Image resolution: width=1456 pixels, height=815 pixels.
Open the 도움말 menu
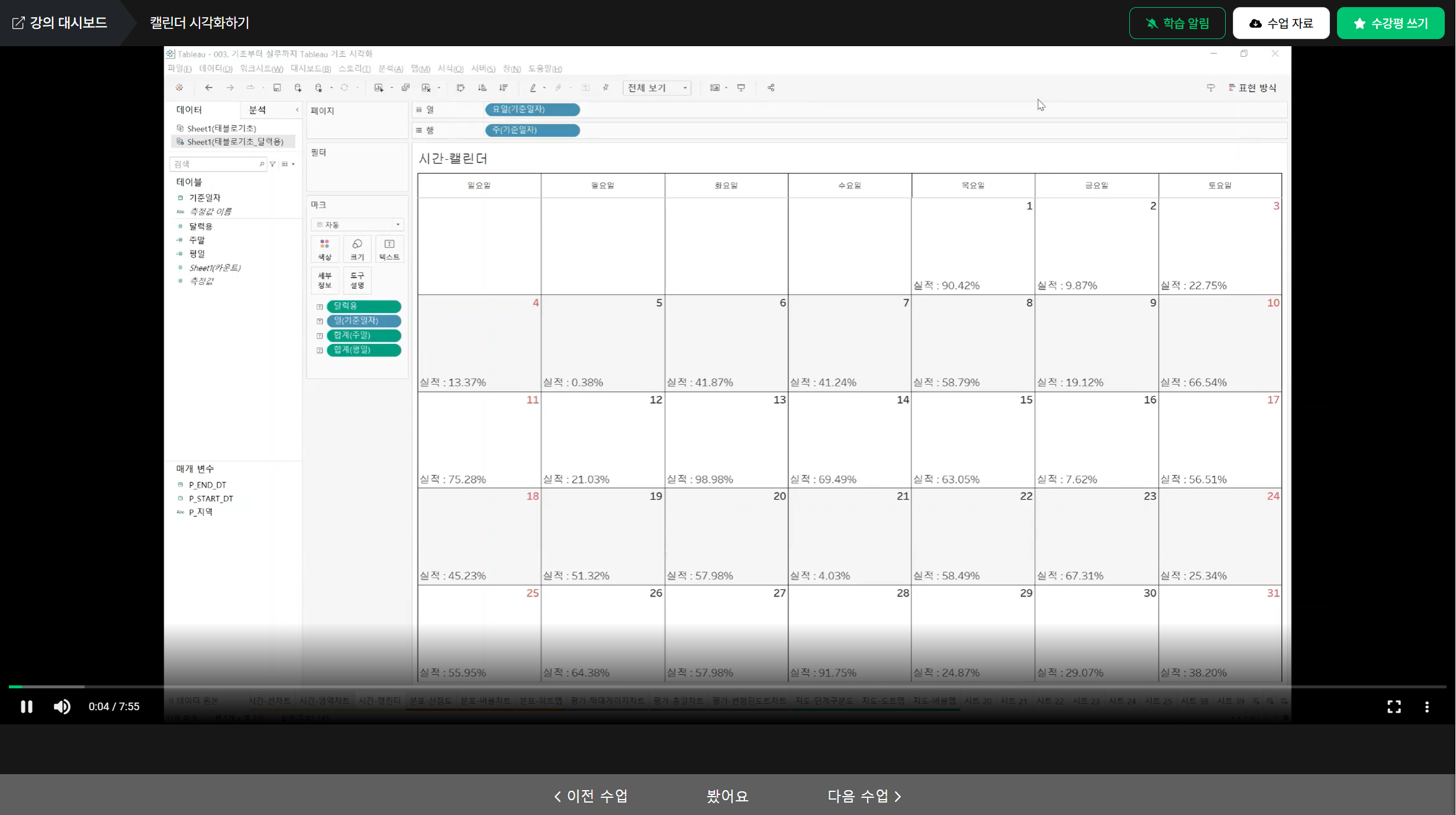[x=545, y=69]
